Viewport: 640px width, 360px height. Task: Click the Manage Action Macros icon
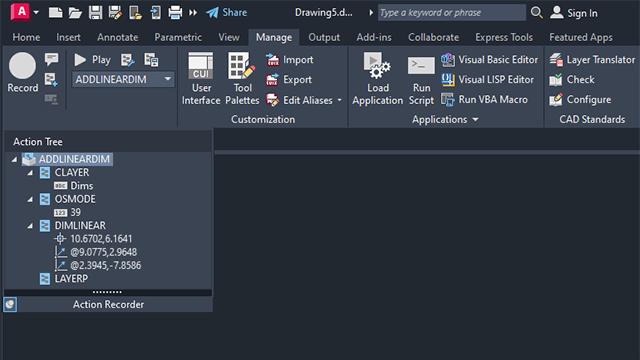coord(151,60)
